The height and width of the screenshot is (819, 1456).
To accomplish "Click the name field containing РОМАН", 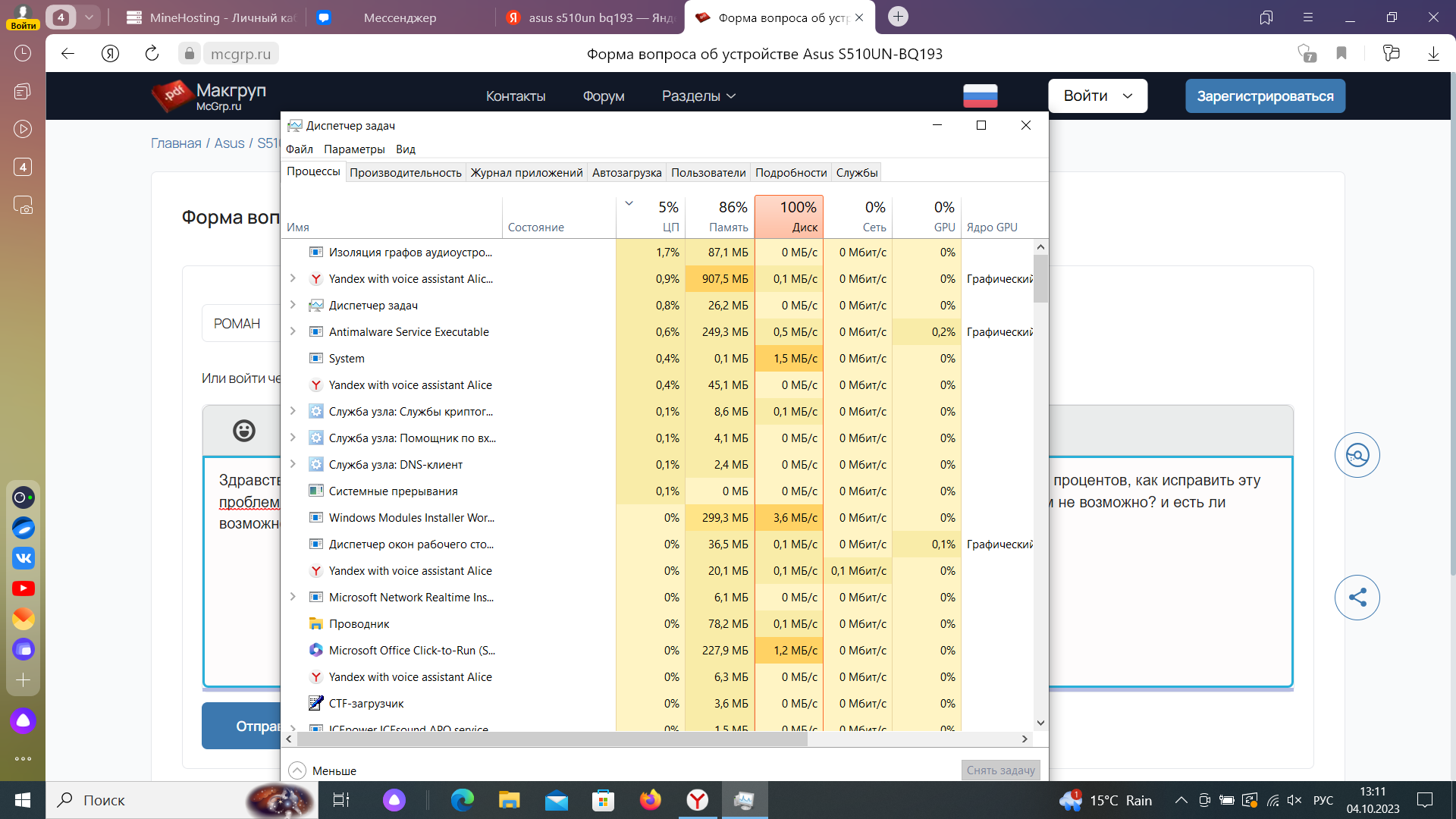I will click(x=241, y=324).
